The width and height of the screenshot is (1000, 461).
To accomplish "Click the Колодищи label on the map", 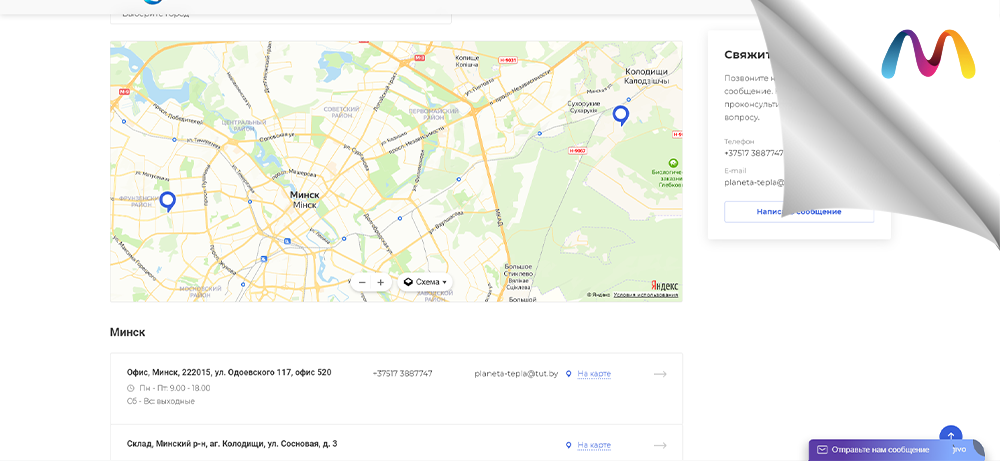I will coord(647,71).
